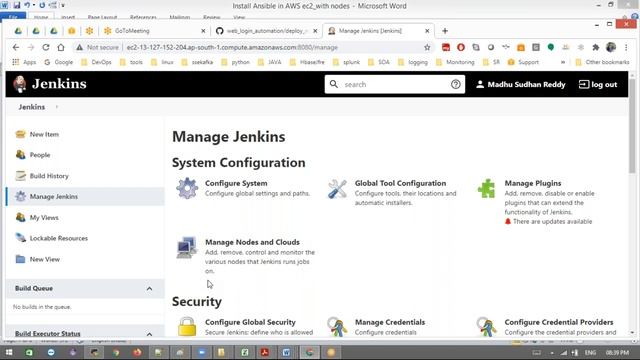The image size is (640, 360).
Task: Open Global Tool Configuration tools icon
Action: click(337, 189)
